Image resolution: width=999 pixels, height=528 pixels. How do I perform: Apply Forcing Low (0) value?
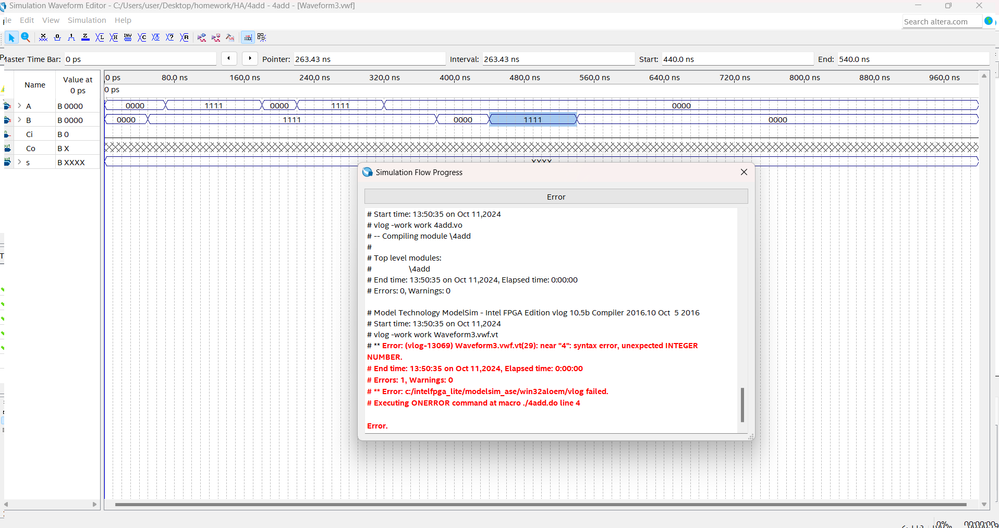57,38
